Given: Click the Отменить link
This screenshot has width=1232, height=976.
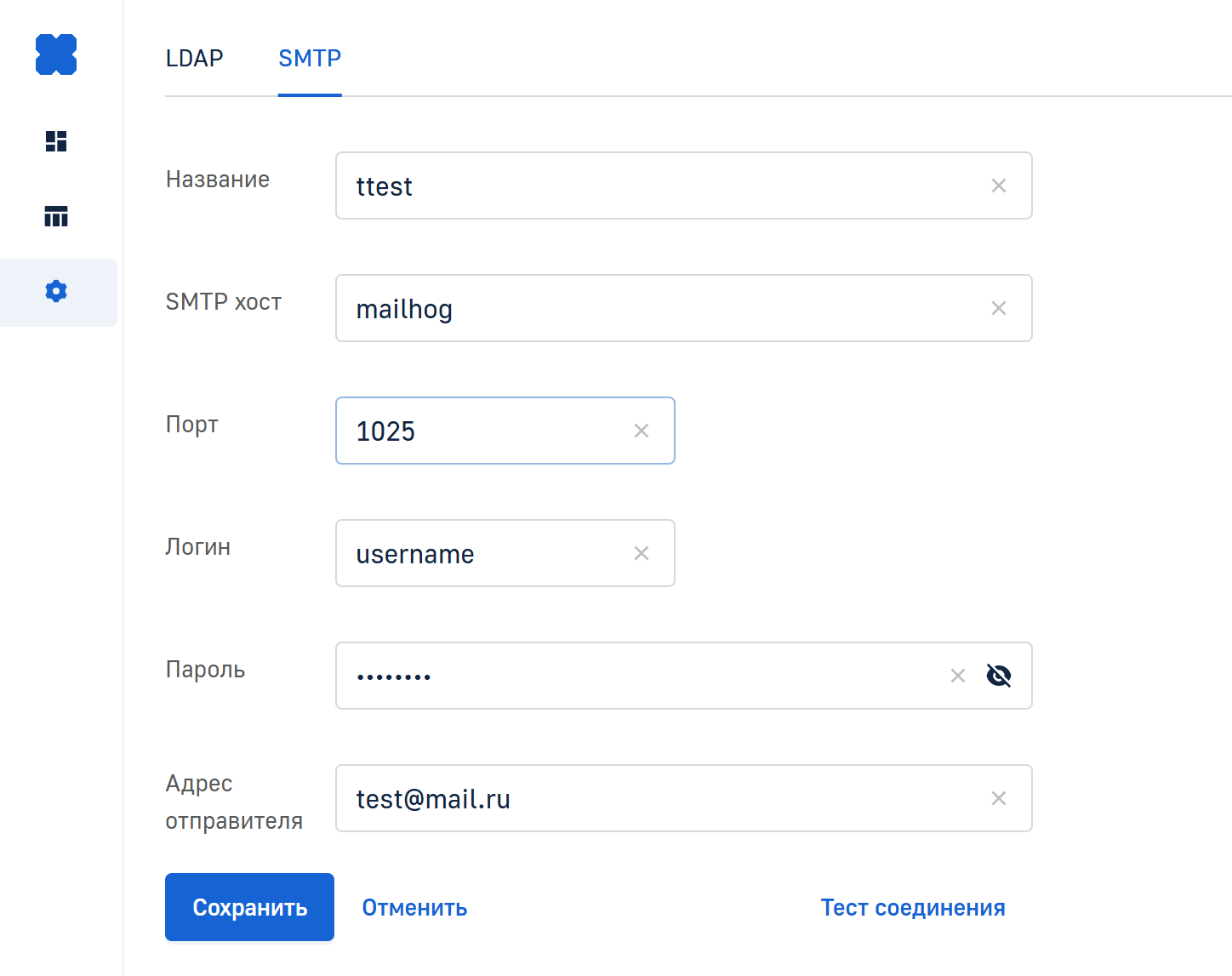Looking at the screenshot, I should (x=414, y=907).
